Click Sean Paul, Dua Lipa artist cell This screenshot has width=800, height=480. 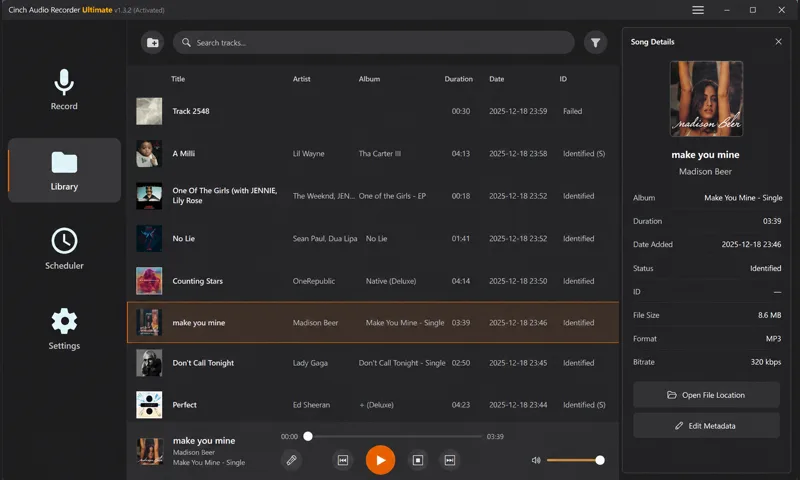(x=324, y=239)
